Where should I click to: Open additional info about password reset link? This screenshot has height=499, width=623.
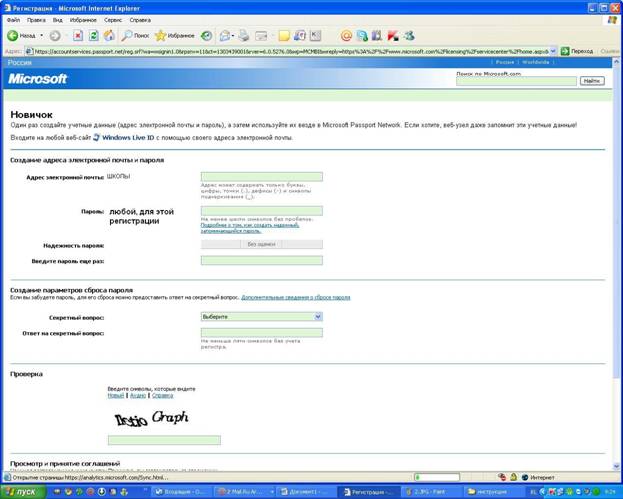(296, 297)
